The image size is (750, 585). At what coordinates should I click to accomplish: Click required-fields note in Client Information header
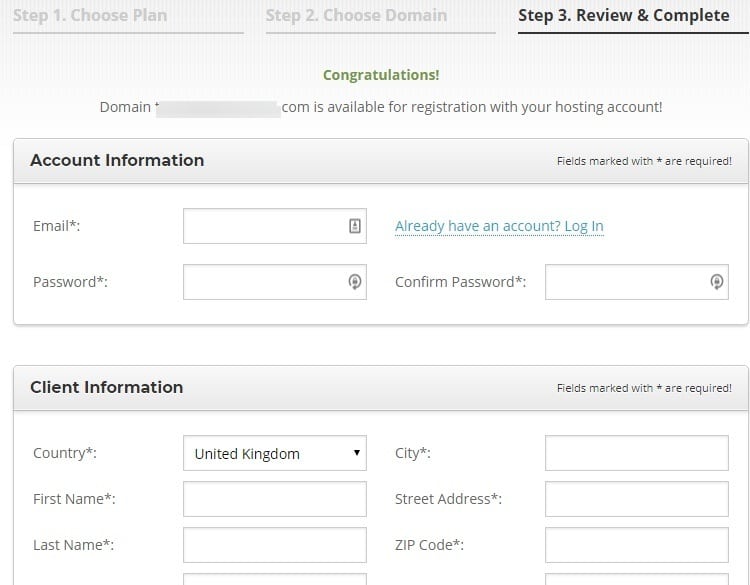point(644,388)
